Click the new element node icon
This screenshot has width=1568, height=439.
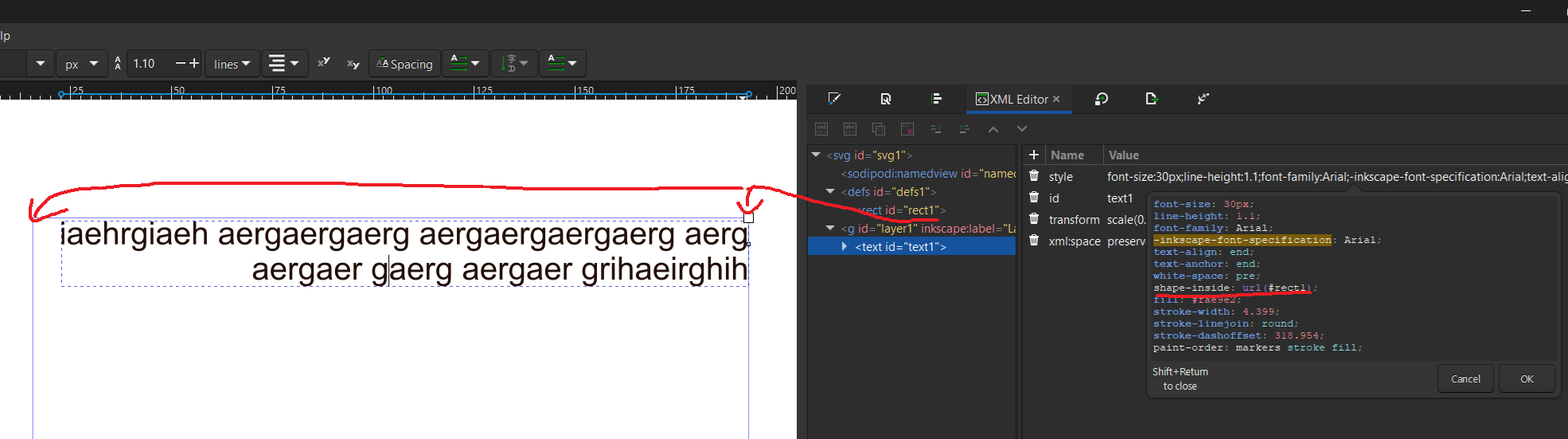[821, 129]
